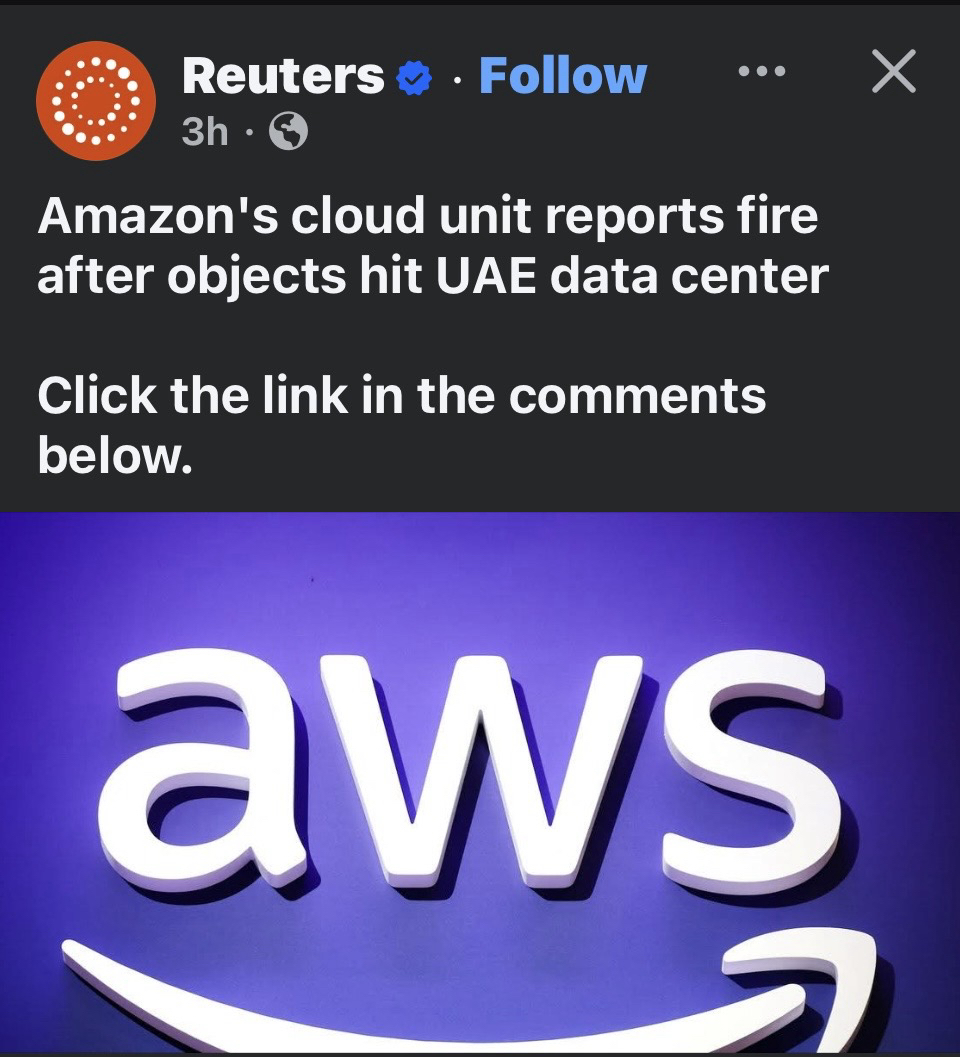The height and width of the screenshot is (1057, 960).
Task: Open the Reuters orange dotted-circle profile picture
Action: click(96, 101)
